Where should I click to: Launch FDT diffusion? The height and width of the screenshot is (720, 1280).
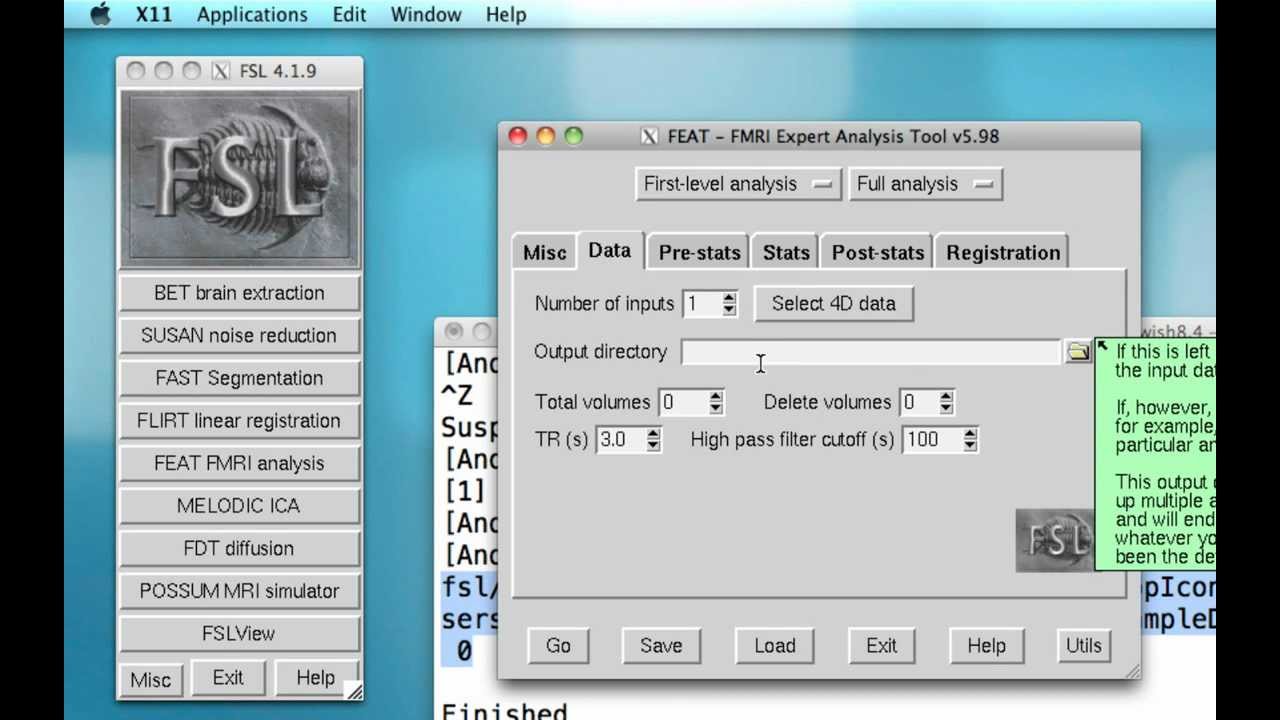pos(239,549)
